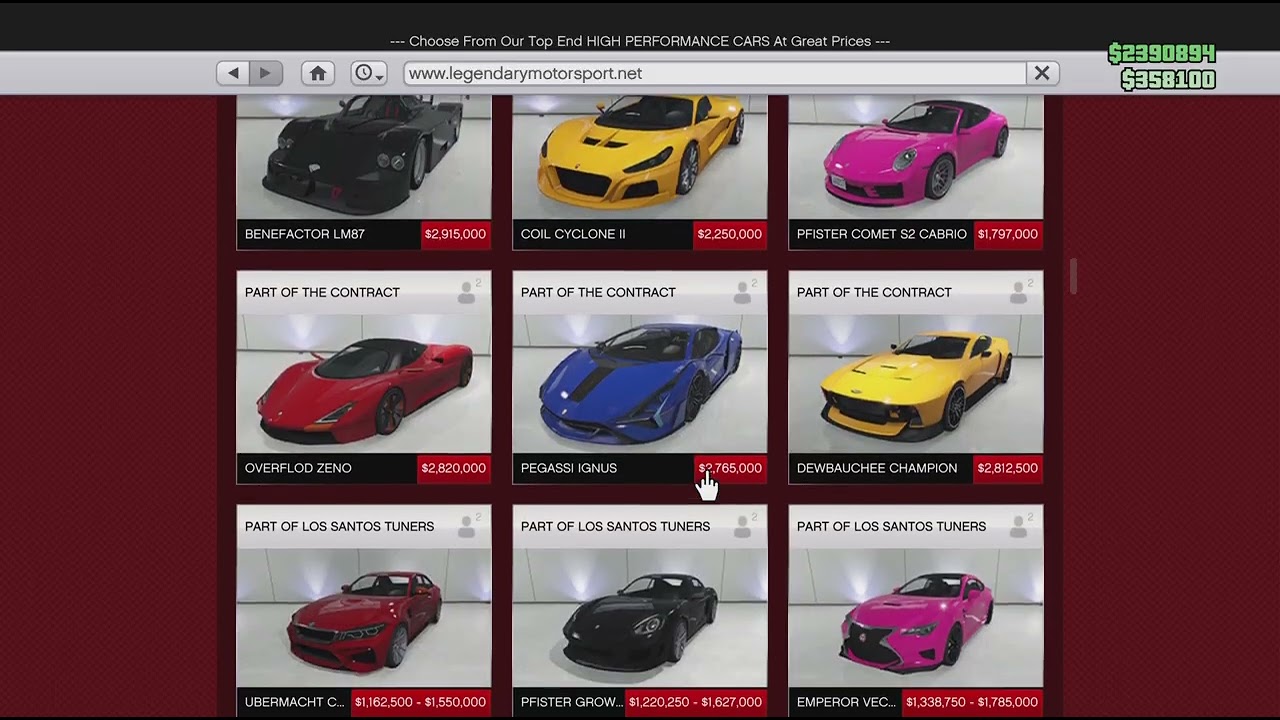Click seat-count icon on Ubermacht card
This screenshot has height=720, width=1280.
point(468,526)
